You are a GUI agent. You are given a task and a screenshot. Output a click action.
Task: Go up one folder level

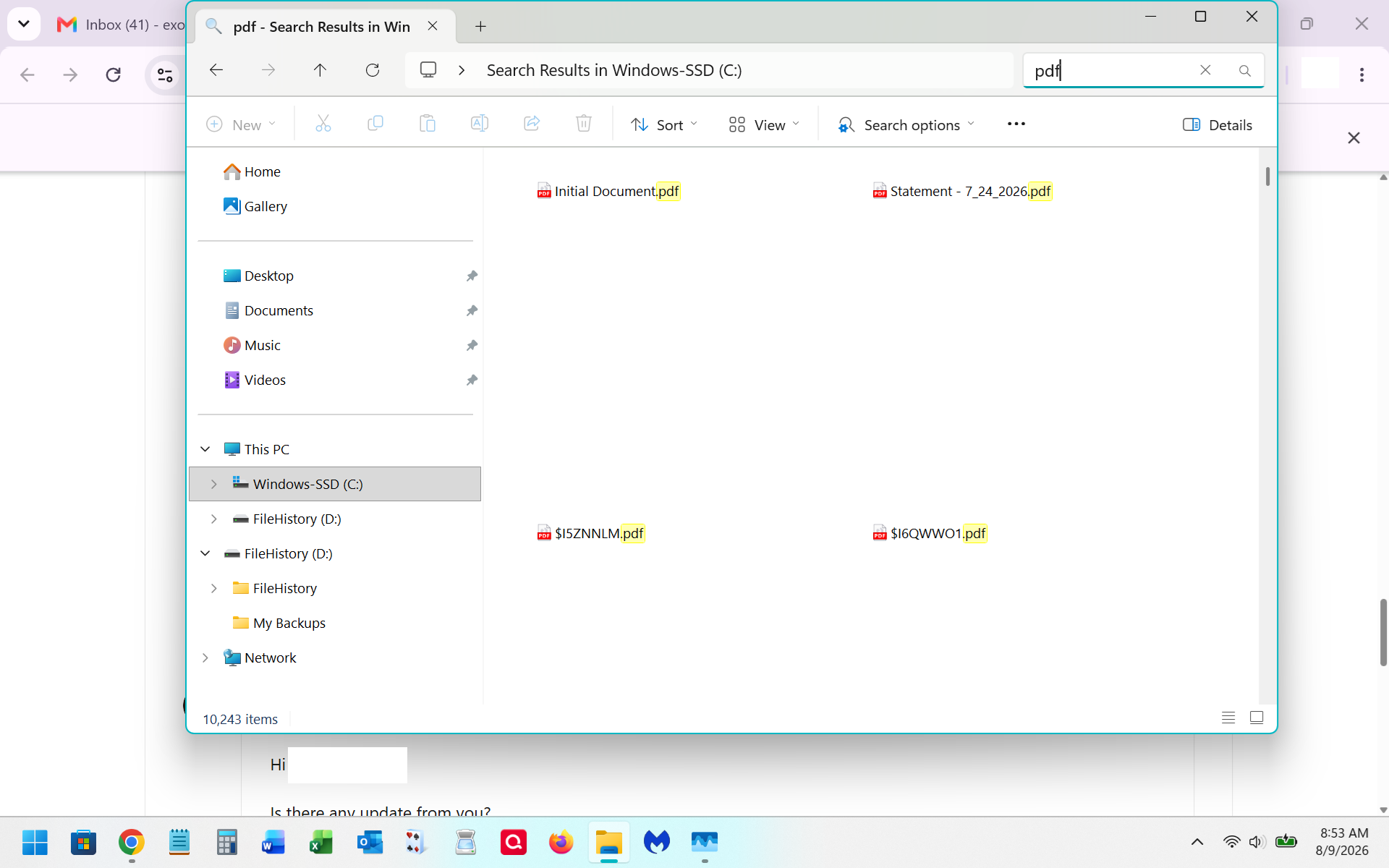pos(320,70)
